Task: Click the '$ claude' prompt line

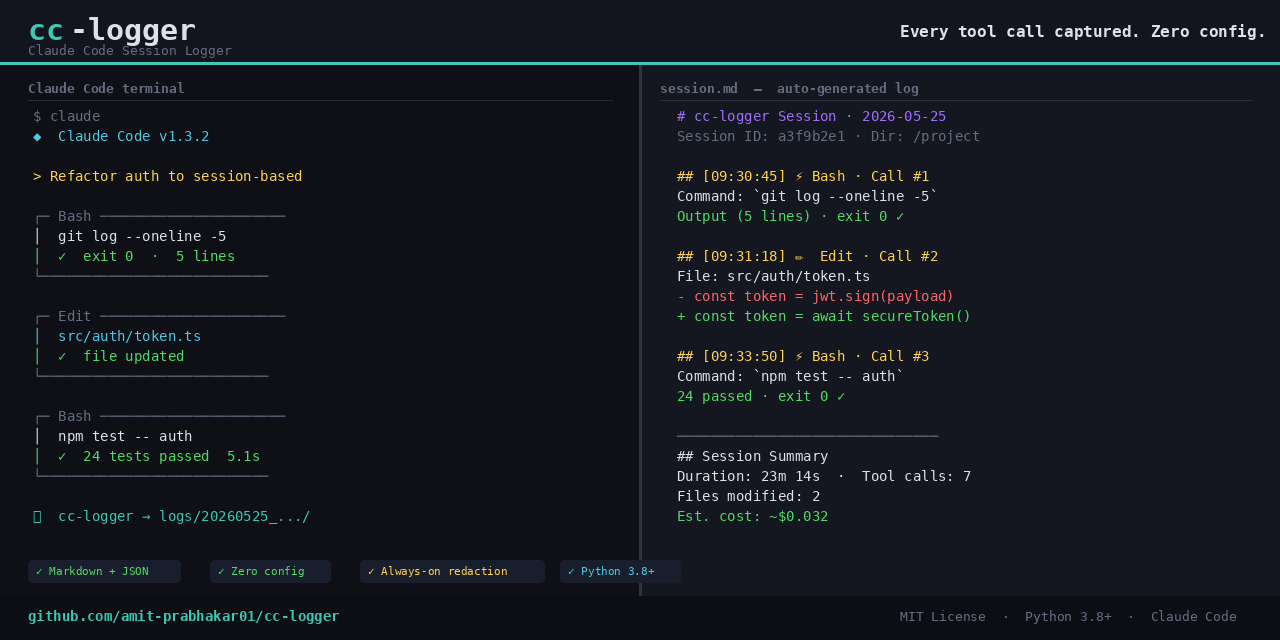Action: coord(66,117)
